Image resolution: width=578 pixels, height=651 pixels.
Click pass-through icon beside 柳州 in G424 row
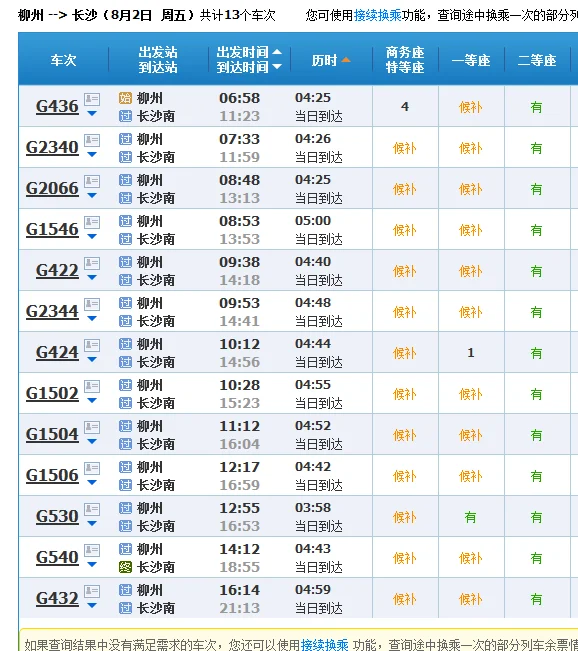[125, 344]
